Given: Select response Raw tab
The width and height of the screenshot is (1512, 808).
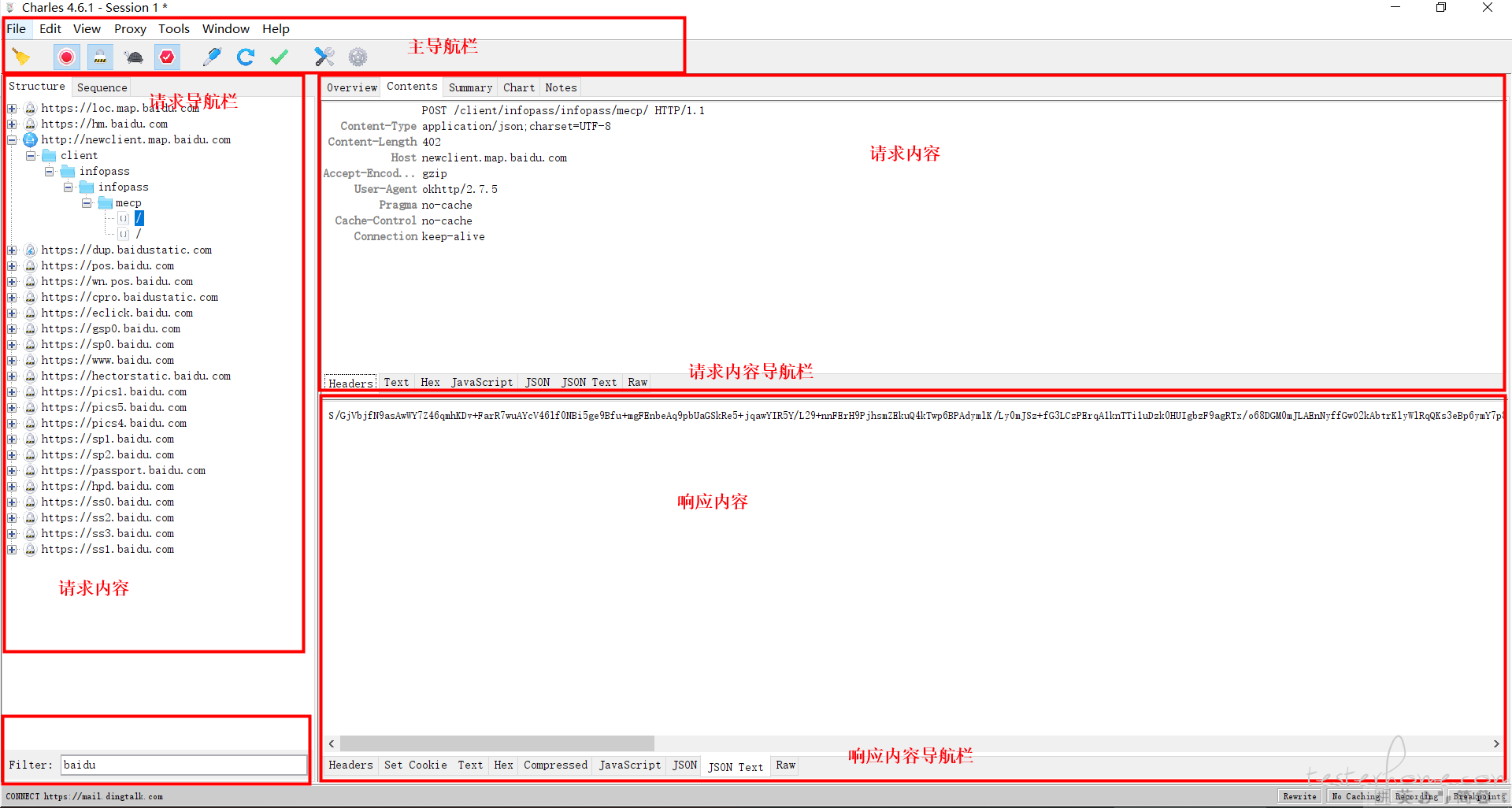Looking at the screenshot, I should [x=785, y=765].
